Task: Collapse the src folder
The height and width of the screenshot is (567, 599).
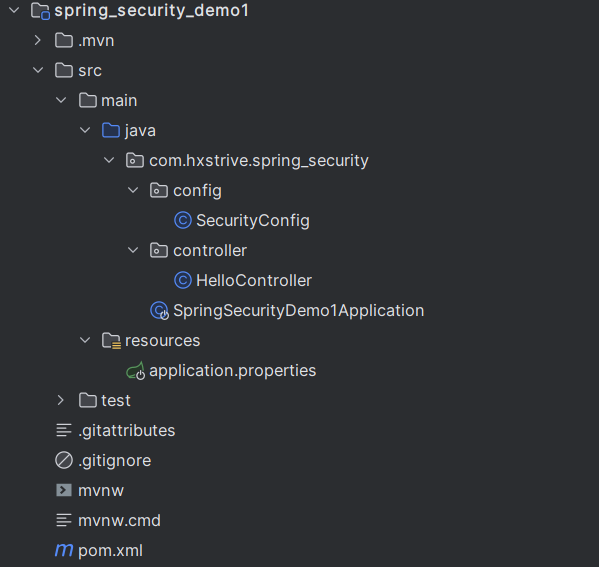Action: [x=38, y=70]
